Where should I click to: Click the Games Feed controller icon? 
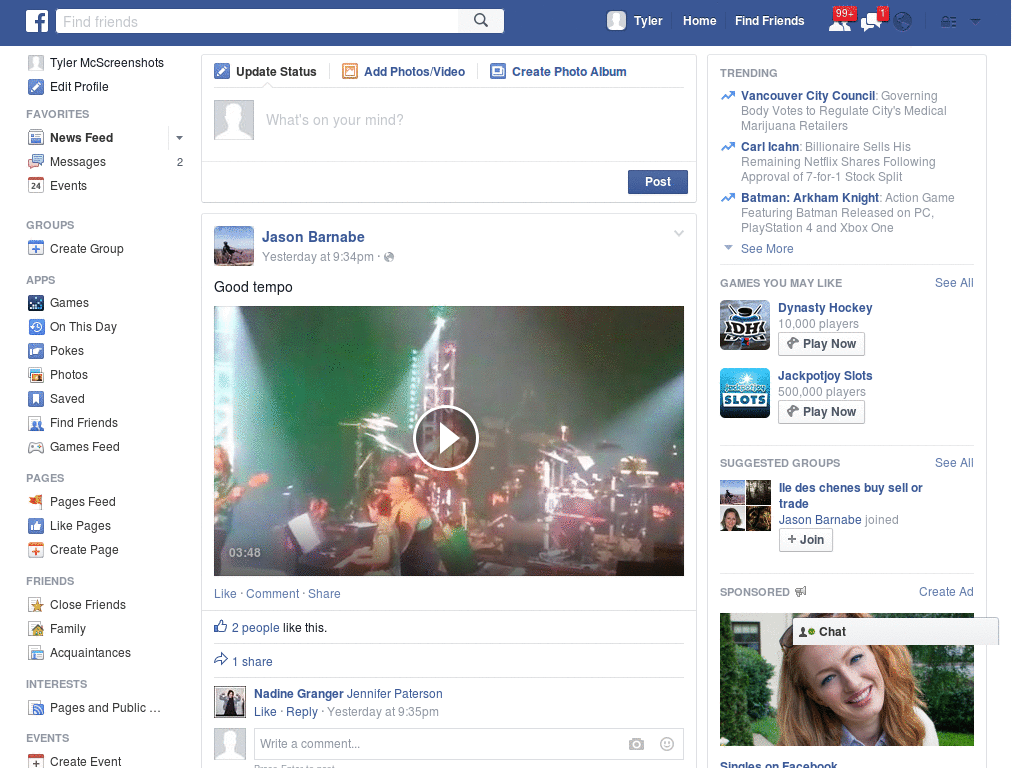36,447
